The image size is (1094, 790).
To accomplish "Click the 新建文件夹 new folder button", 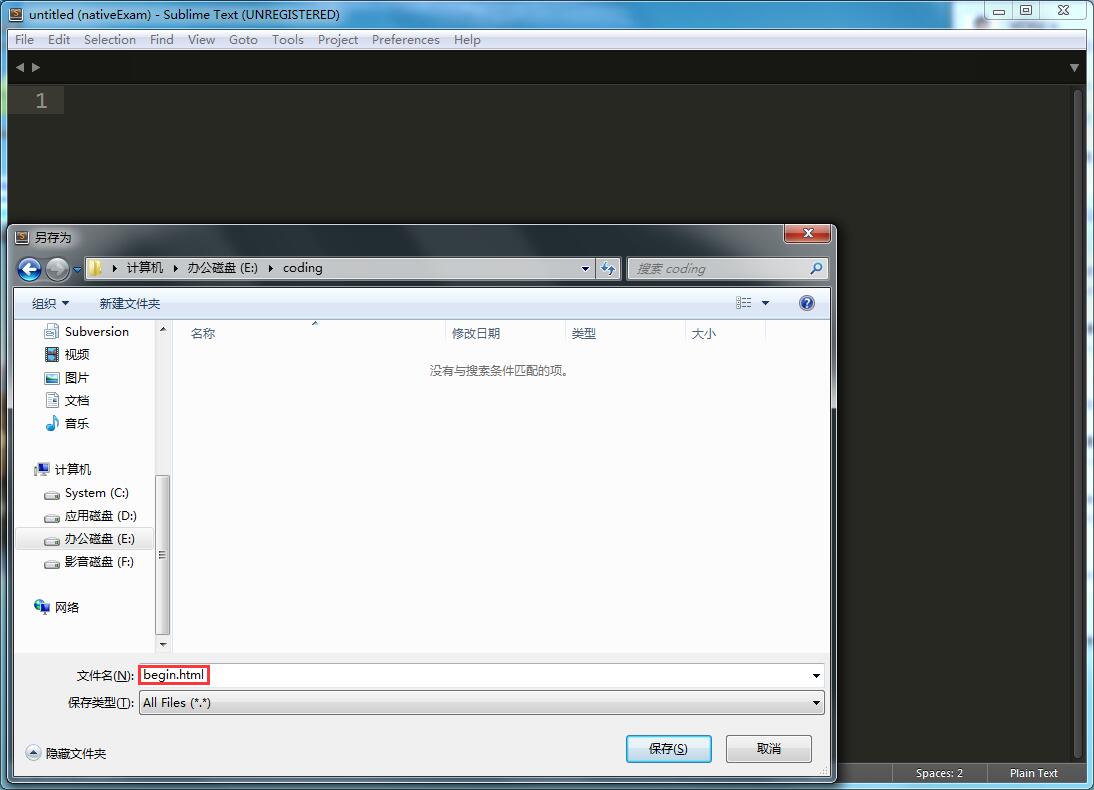I will (129, 303).
